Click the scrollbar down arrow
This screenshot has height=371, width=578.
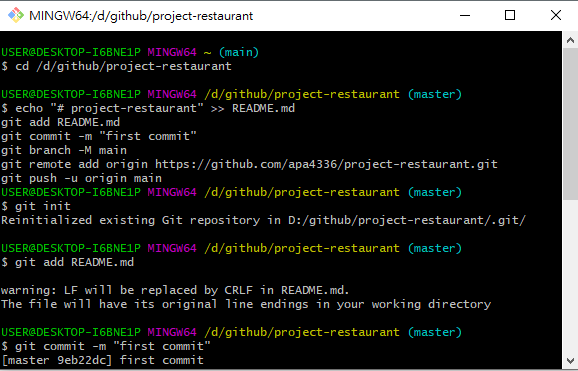click(570, 360)
